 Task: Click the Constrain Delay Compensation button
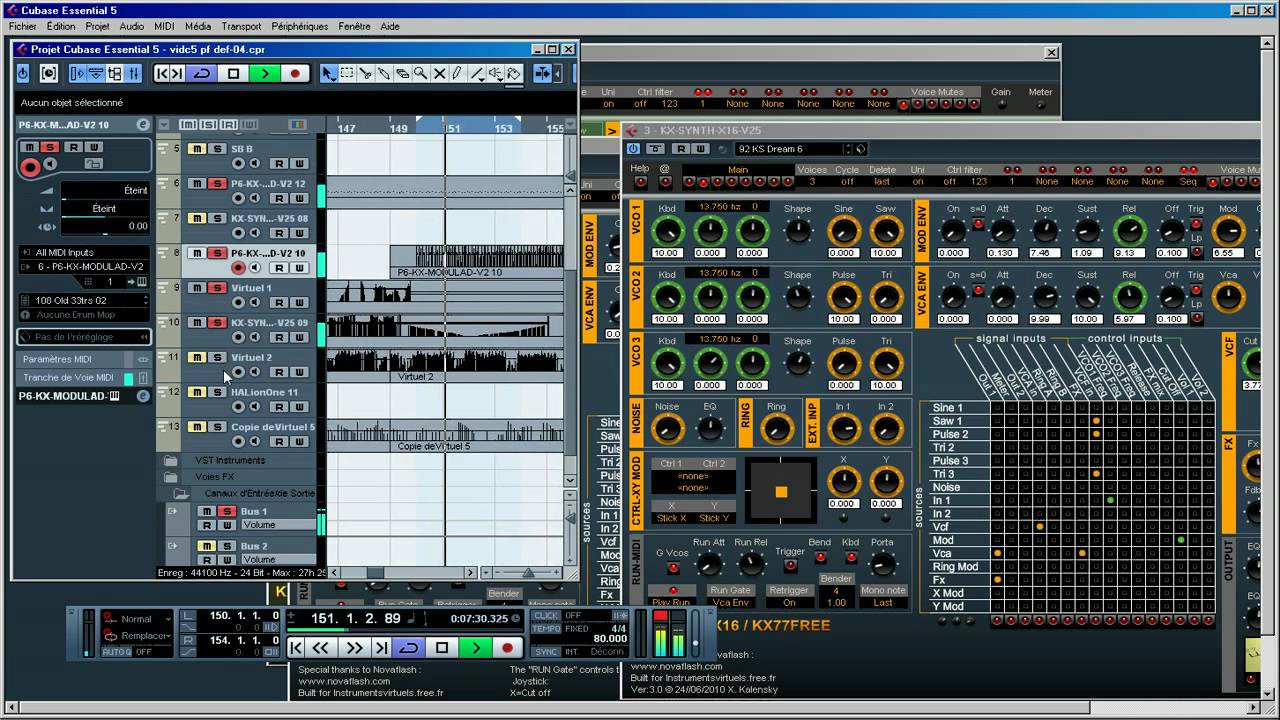pyautogui.click(x=48, y=73)
